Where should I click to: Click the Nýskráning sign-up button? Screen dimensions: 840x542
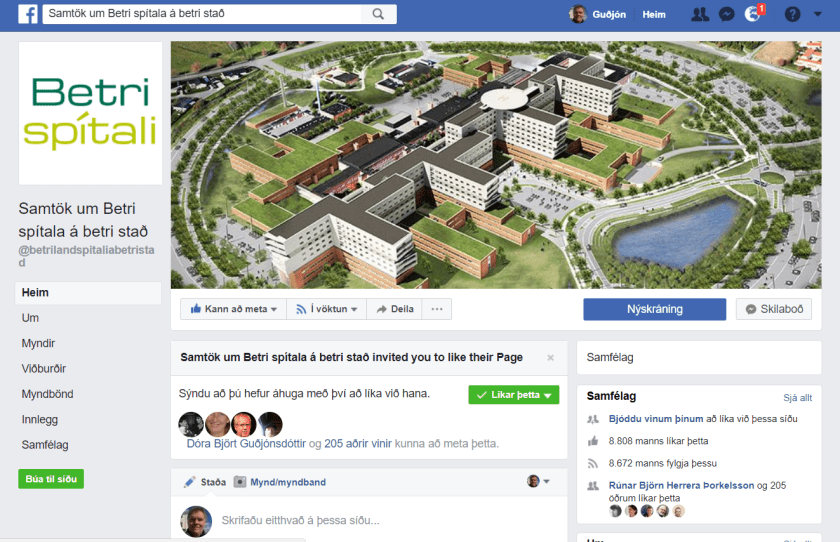click(655, 309)
